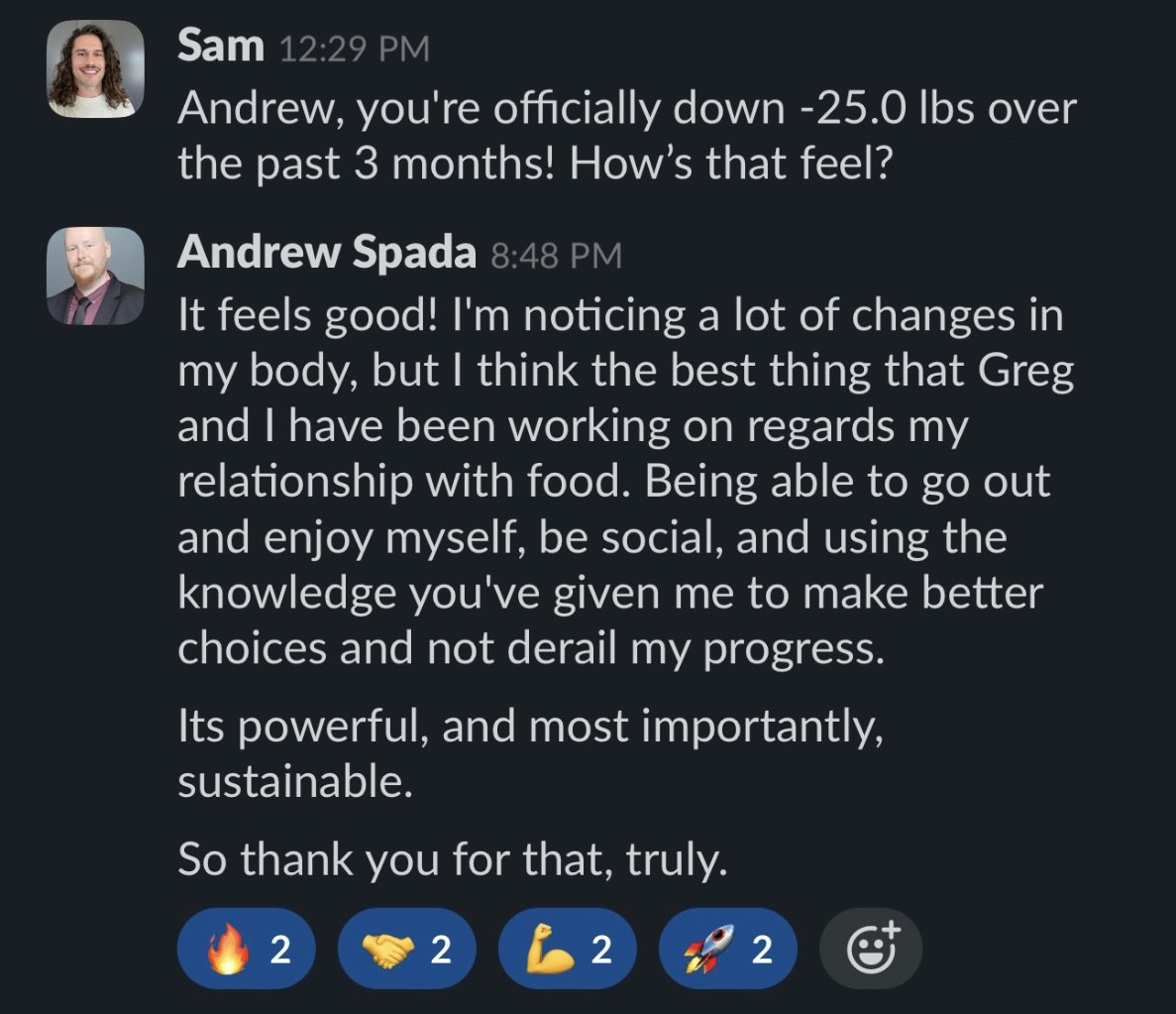Click the Andrew Spada sender name

coord(327,254)
